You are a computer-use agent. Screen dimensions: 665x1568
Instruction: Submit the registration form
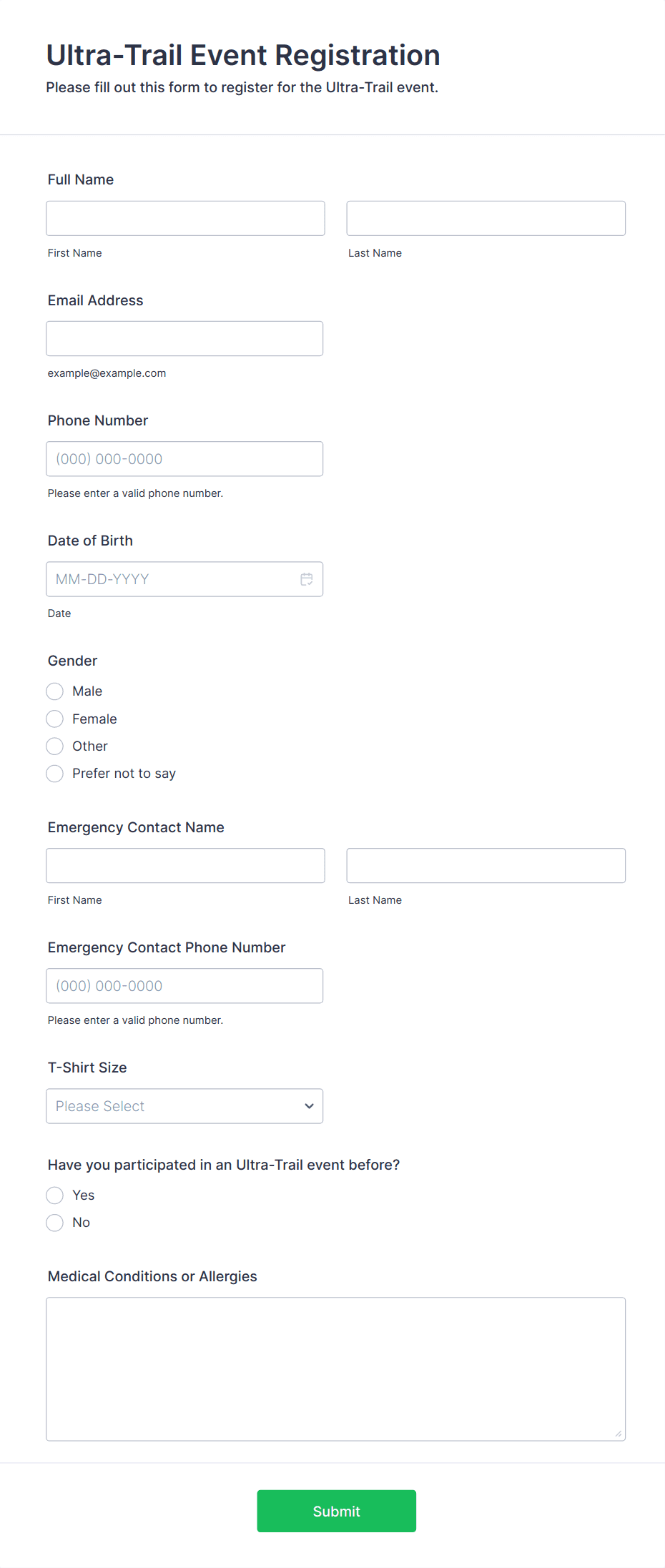coord(337,1511)
